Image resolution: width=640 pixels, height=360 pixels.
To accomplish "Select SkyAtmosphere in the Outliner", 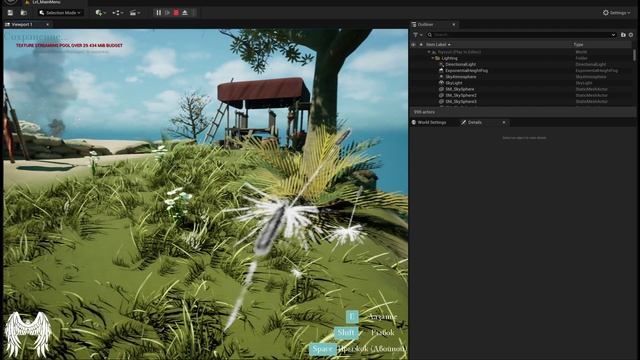I will point(460,77).
